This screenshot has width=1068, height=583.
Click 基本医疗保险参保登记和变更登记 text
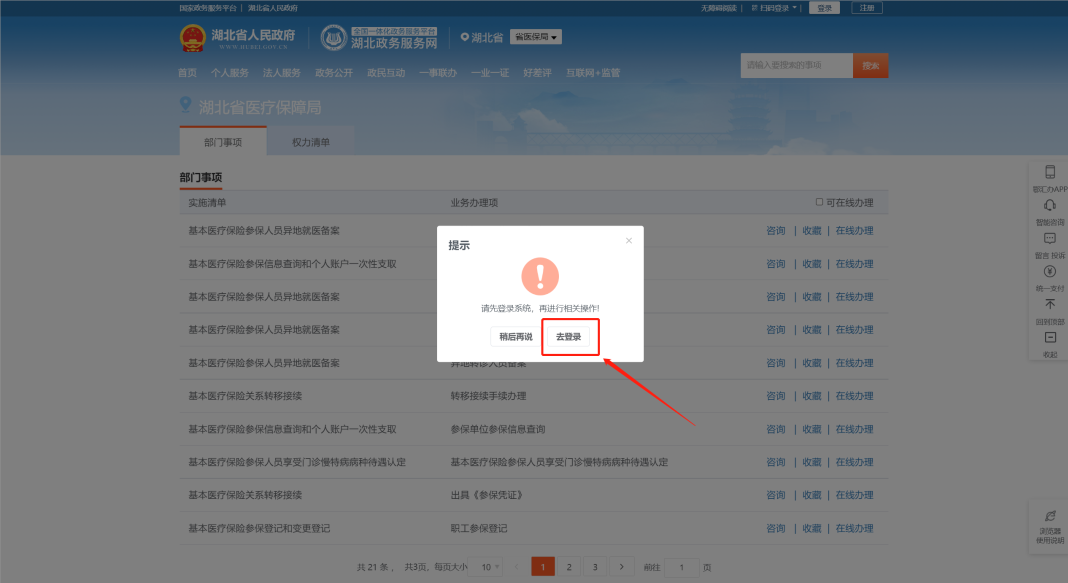(259, 529)
